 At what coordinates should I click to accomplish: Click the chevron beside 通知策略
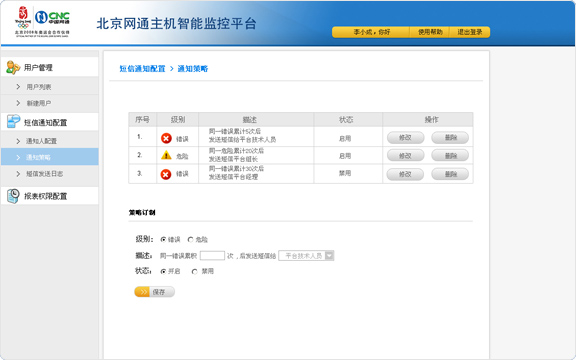tap(18, 157)
